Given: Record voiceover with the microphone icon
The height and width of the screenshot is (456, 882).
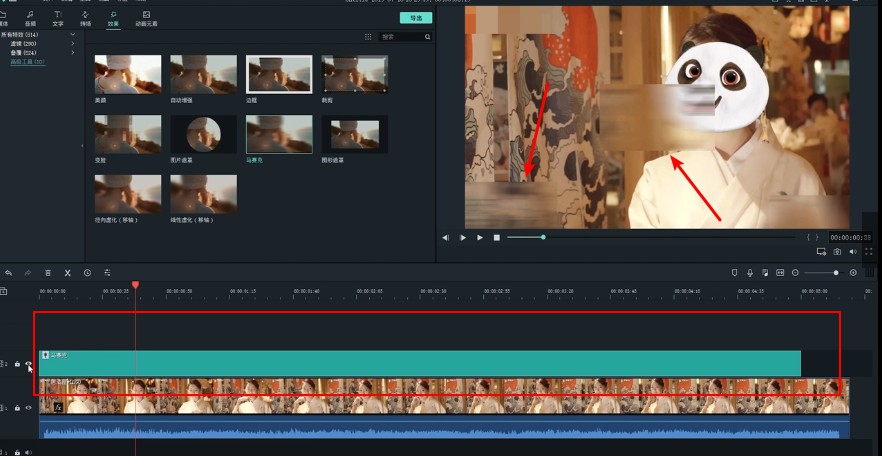Looking at the screenshot, I should tap(750, 273).
